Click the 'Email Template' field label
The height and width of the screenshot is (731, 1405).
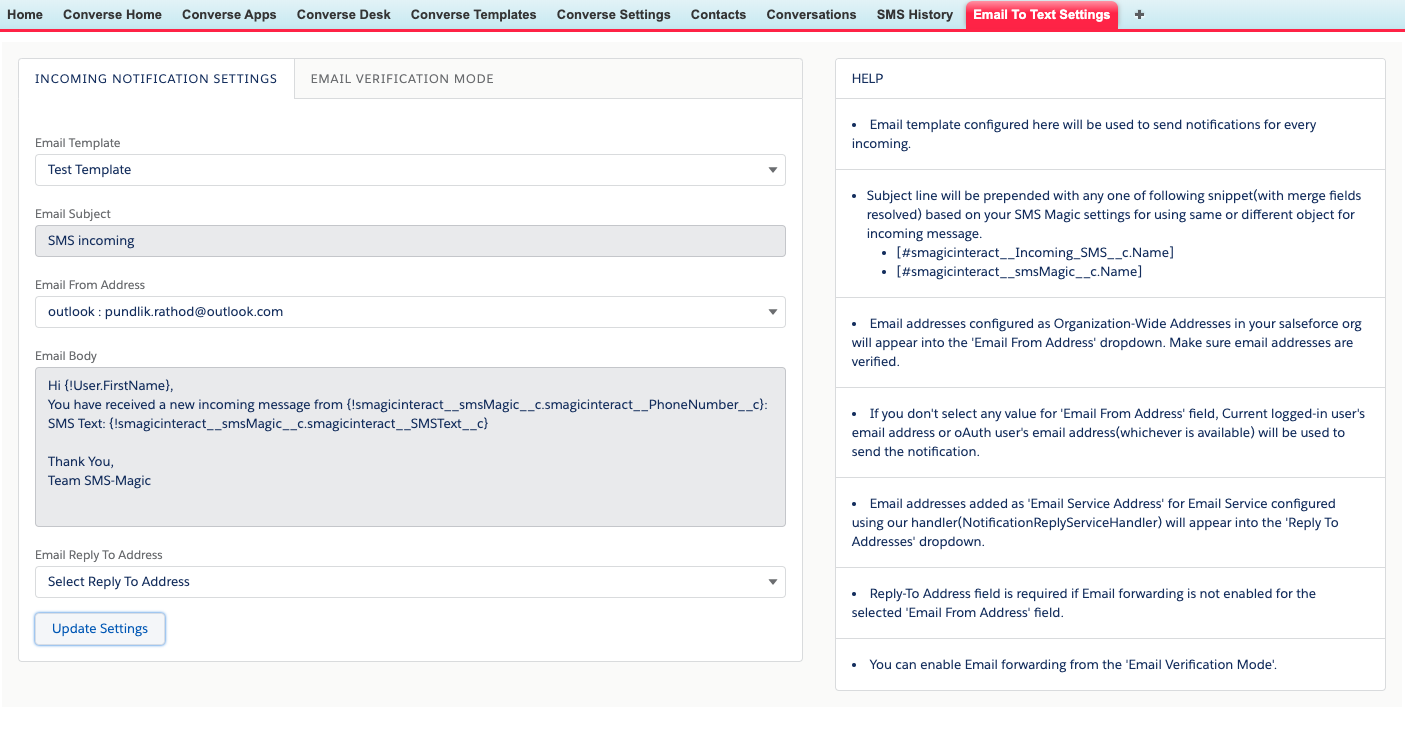78,143
